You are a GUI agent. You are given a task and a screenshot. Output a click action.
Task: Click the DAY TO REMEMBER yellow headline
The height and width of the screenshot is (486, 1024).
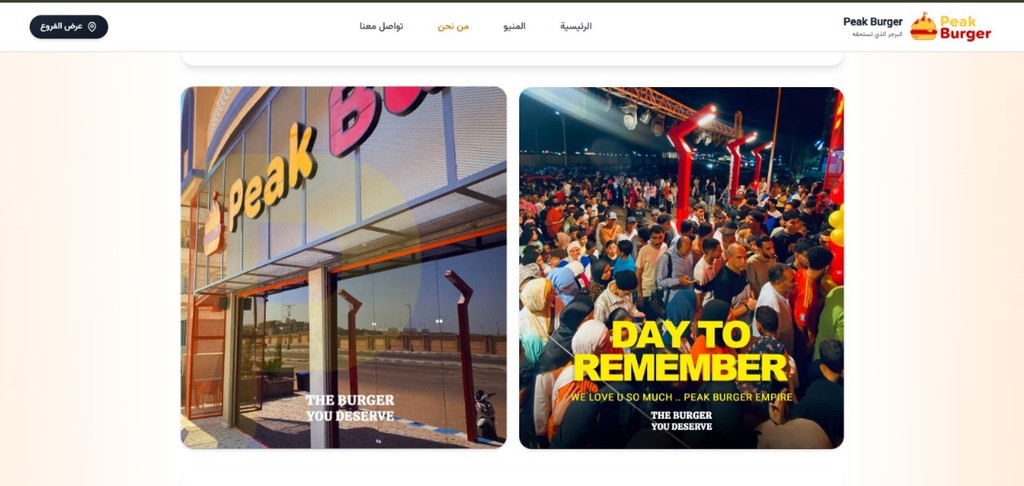coord(680,352)
